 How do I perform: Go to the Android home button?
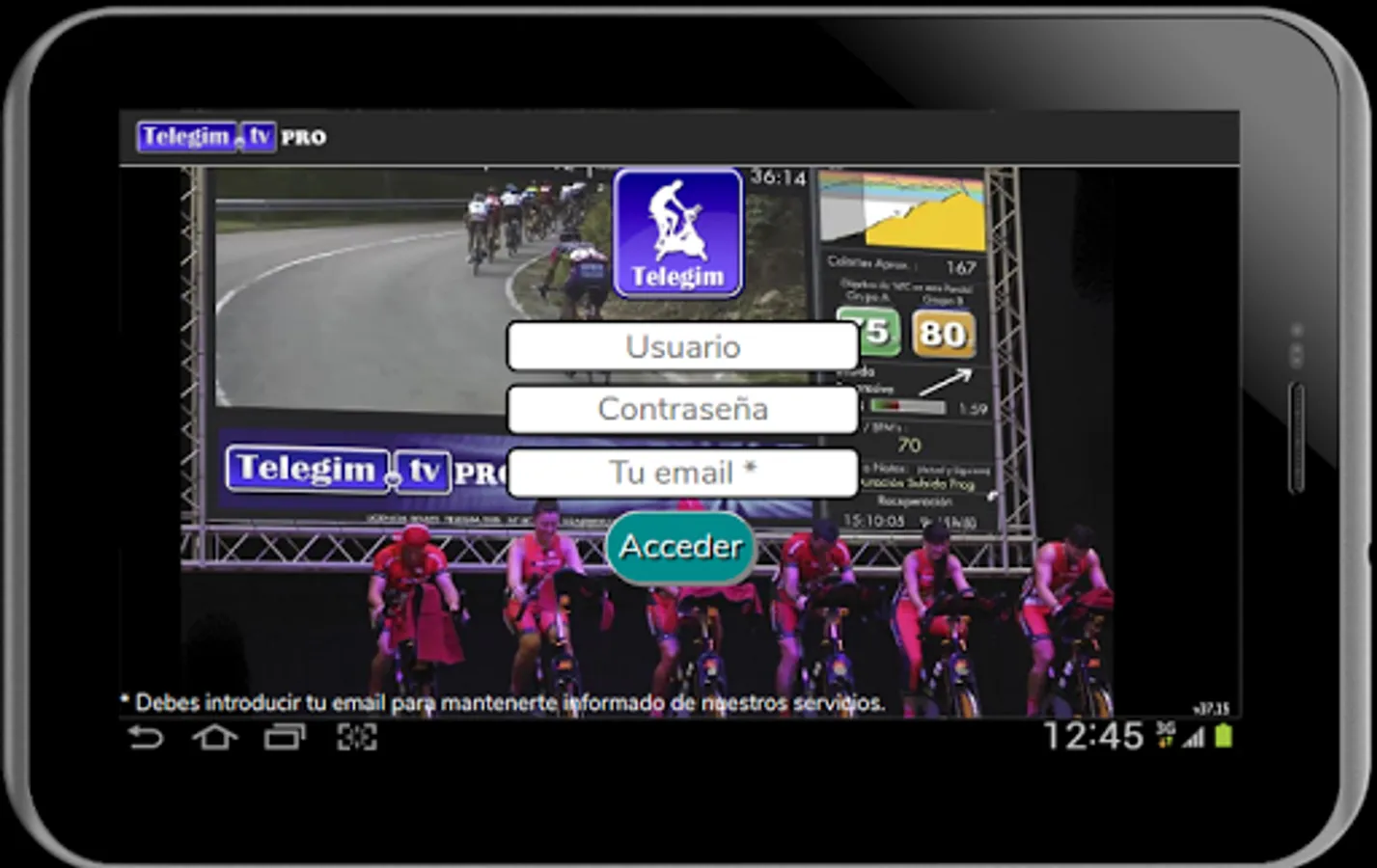point(215,739)
